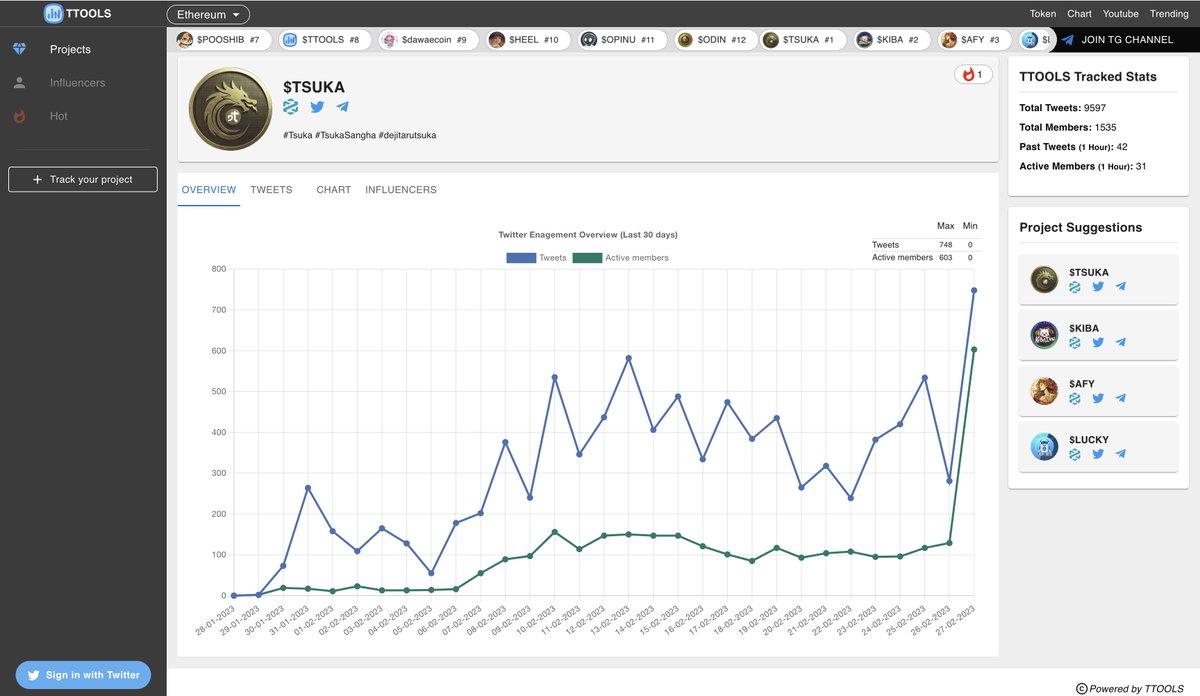This screenshot has width=1200, height=696.
Task: Open DEX icon in $LUCKY suggestion card
Action: tap(1075, 454)
